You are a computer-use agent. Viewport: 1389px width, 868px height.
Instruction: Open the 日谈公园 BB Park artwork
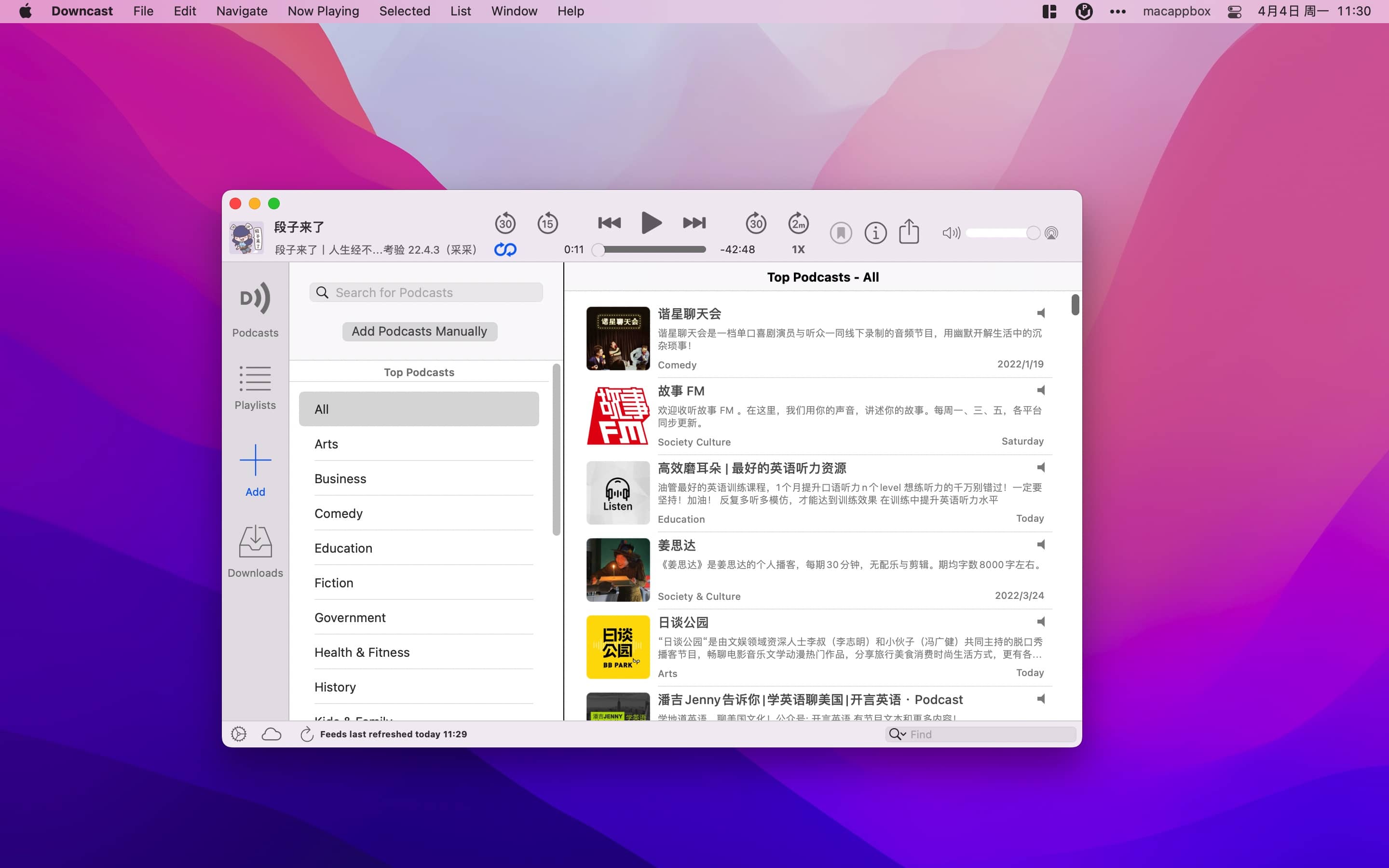pyautogui.click(x=618, y=647)
